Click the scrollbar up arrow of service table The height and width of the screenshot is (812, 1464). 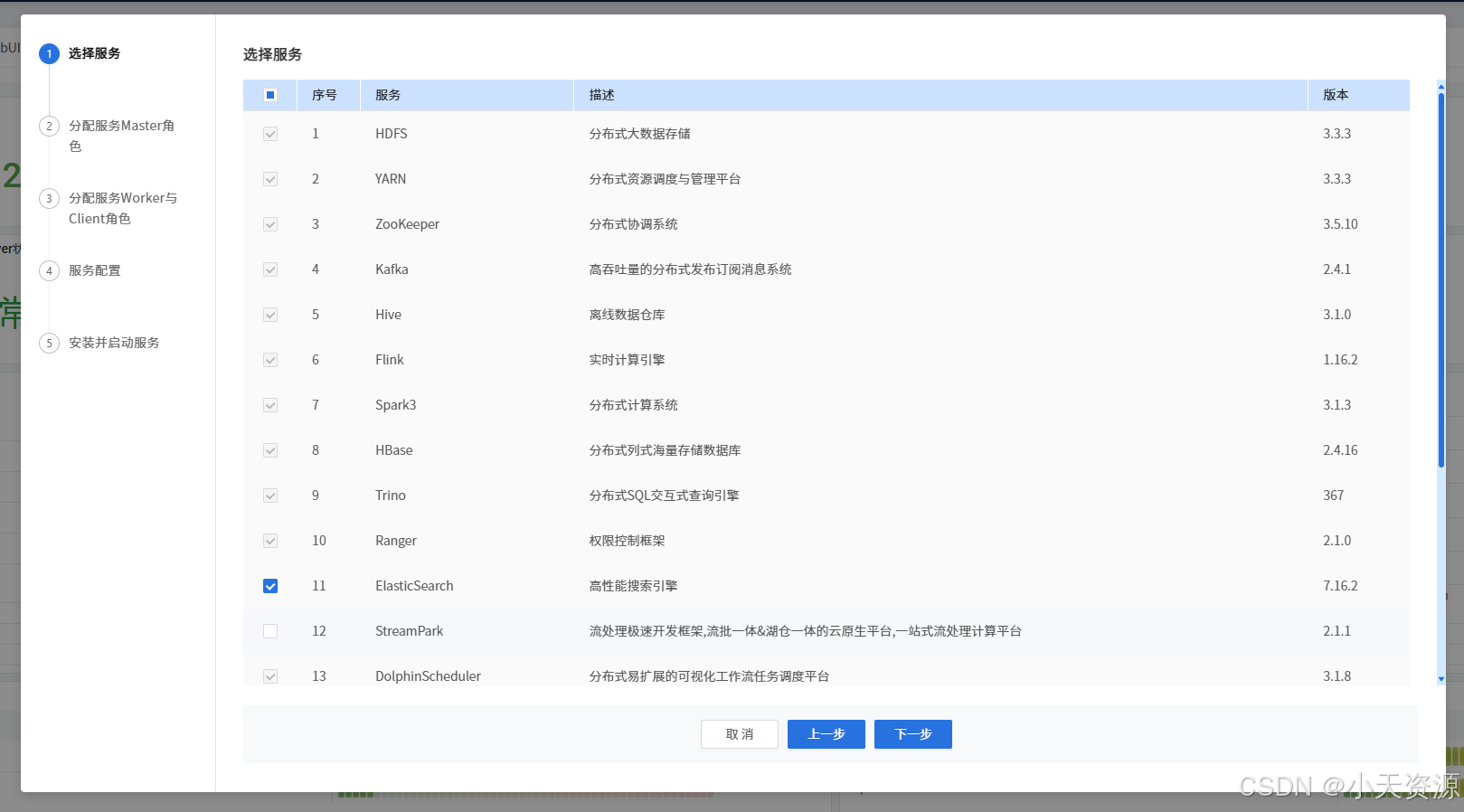[1441, 86]
